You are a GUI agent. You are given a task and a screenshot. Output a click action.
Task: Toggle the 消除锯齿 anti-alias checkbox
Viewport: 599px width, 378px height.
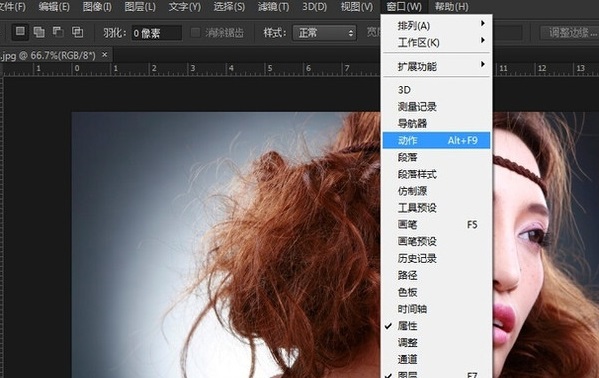click(x=195, y=32)
